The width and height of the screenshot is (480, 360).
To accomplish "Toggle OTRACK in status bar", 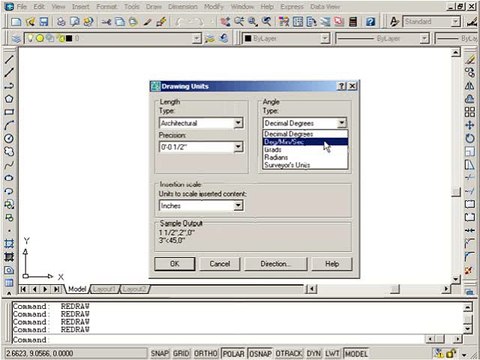I will pos(289,353).
